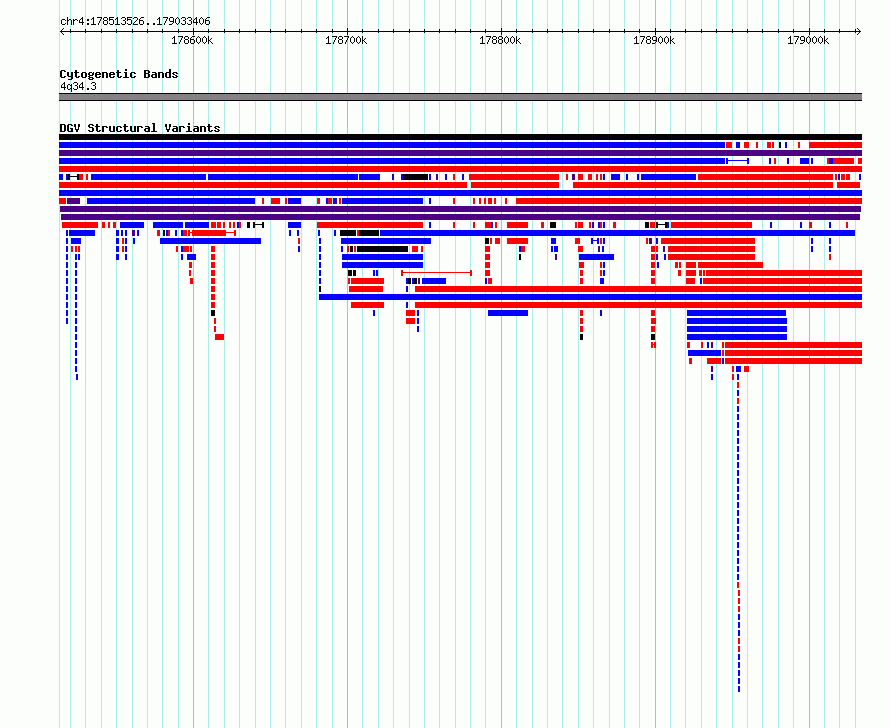Click the 178700k ruler label
The width and height of the screenshot is (890, 728).
tap(346, 40)
